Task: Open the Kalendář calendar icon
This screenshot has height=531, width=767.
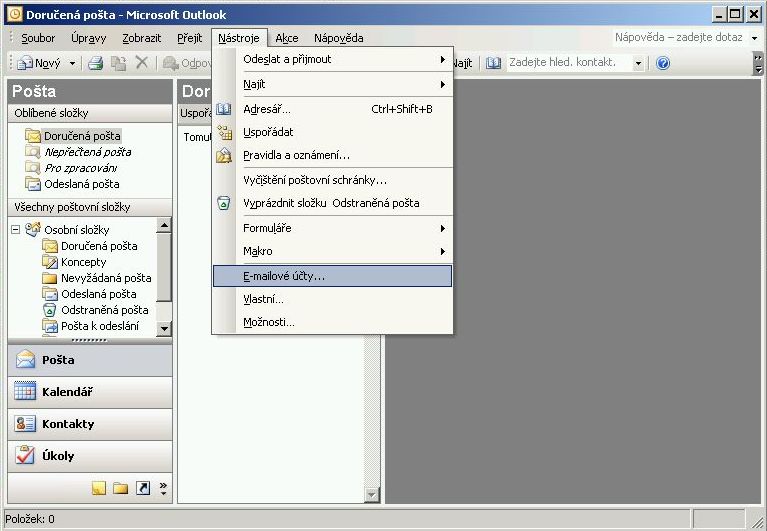Action: (x=25, y=392)
